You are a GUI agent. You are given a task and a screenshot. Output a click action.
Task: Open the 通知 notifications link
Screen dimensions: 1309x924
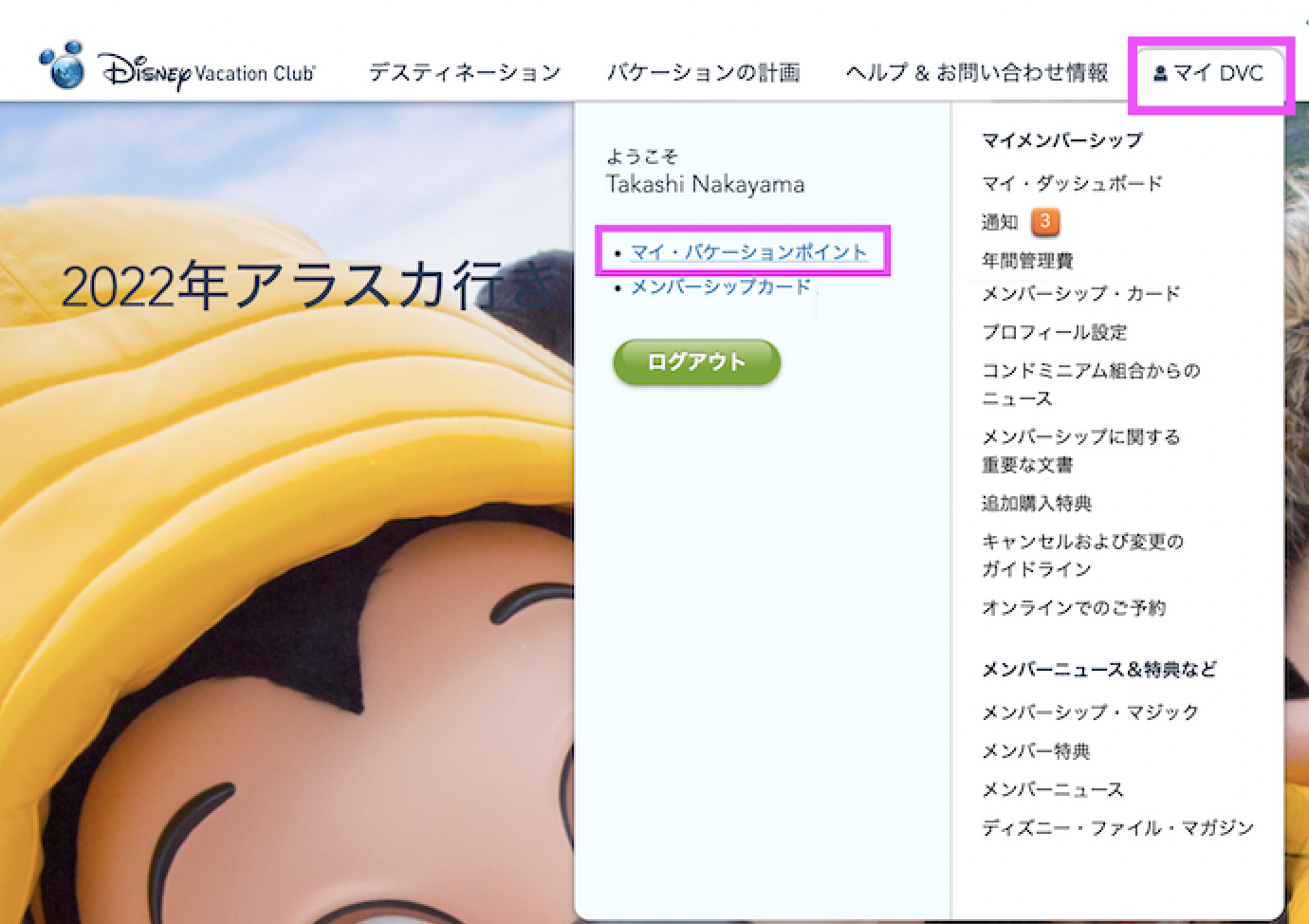click(x=1000, y=222)
